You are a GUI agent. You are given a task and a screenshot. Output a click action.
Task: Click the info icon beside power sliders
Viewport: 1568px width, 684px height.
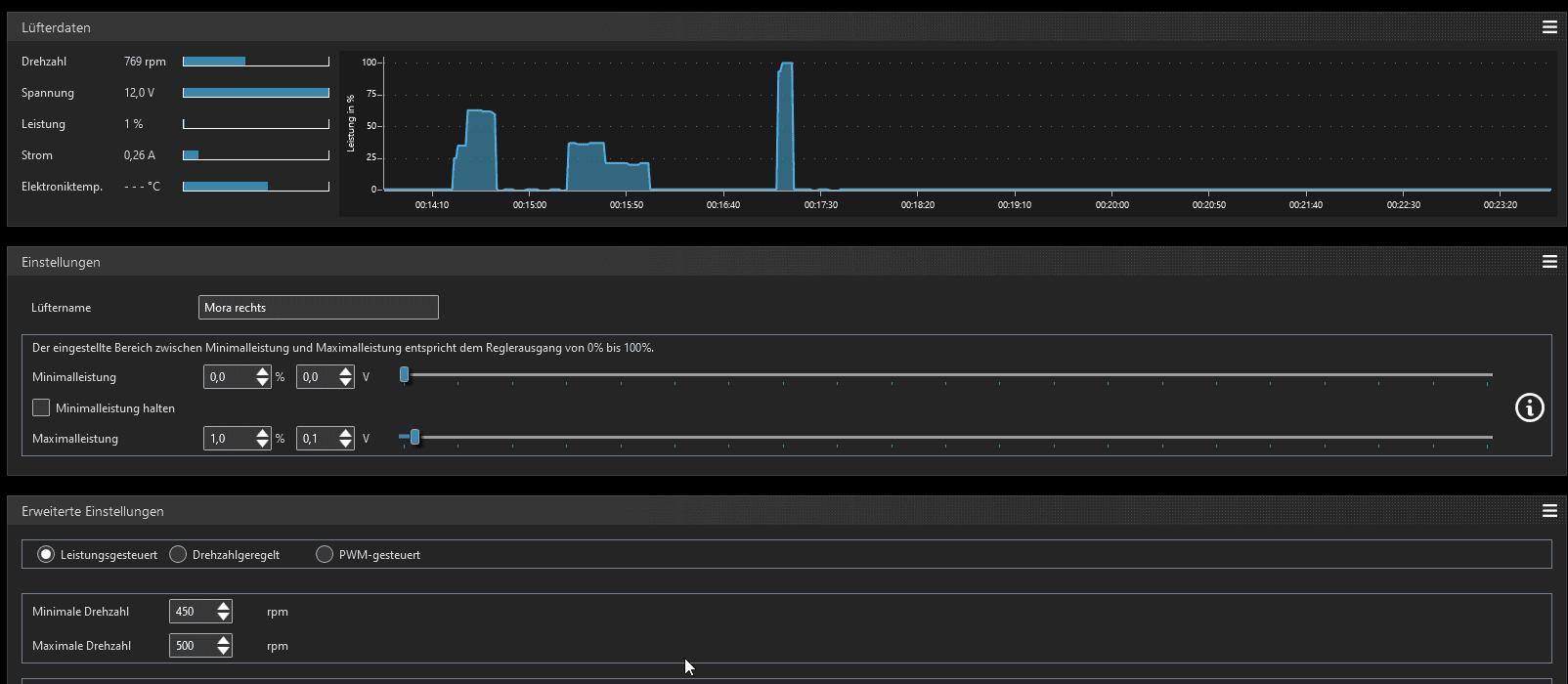pyautogui.click(x=1530, y=407)
